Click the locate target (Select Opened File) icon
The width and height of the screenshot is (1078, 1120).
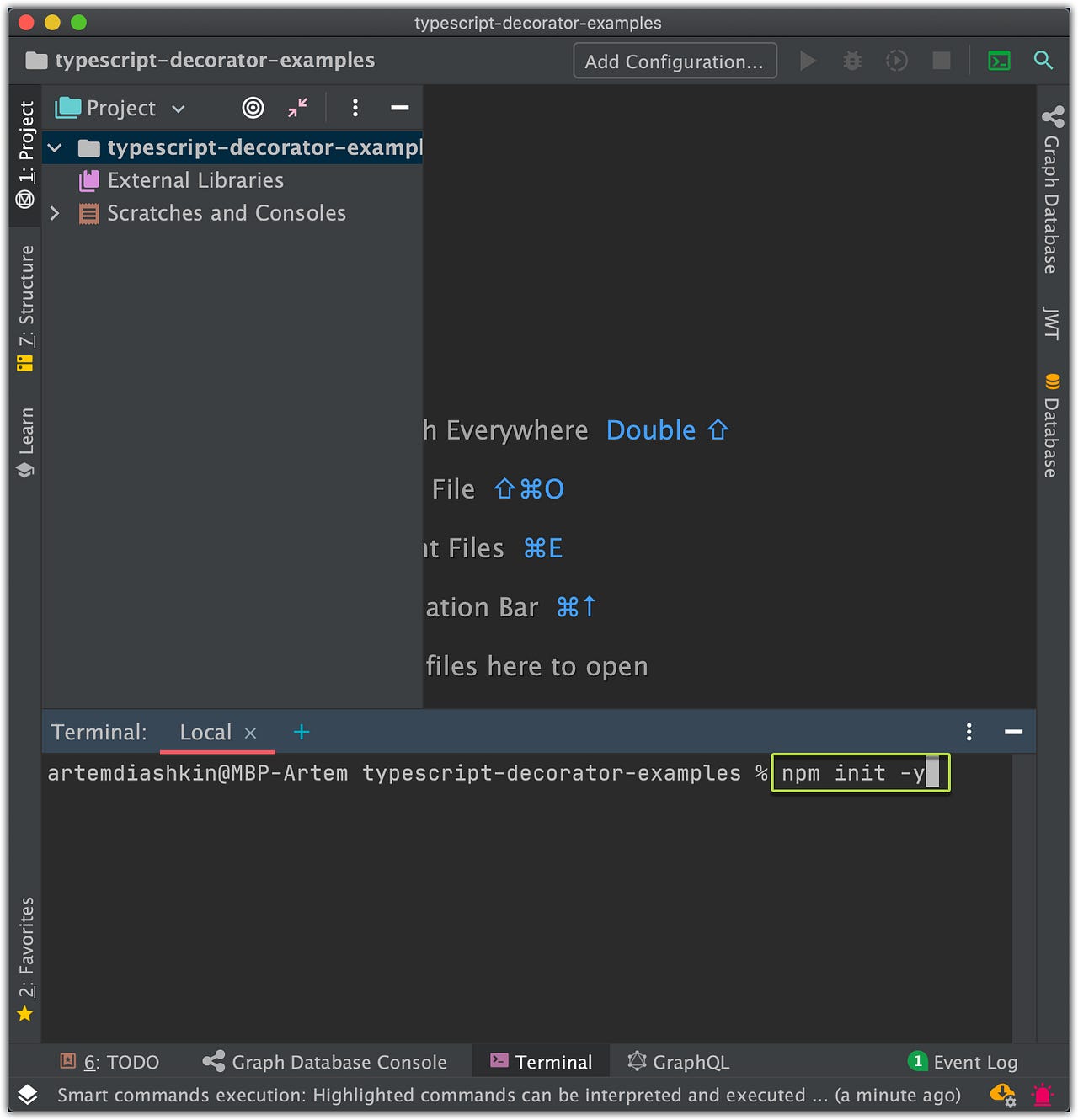[253, 108]
